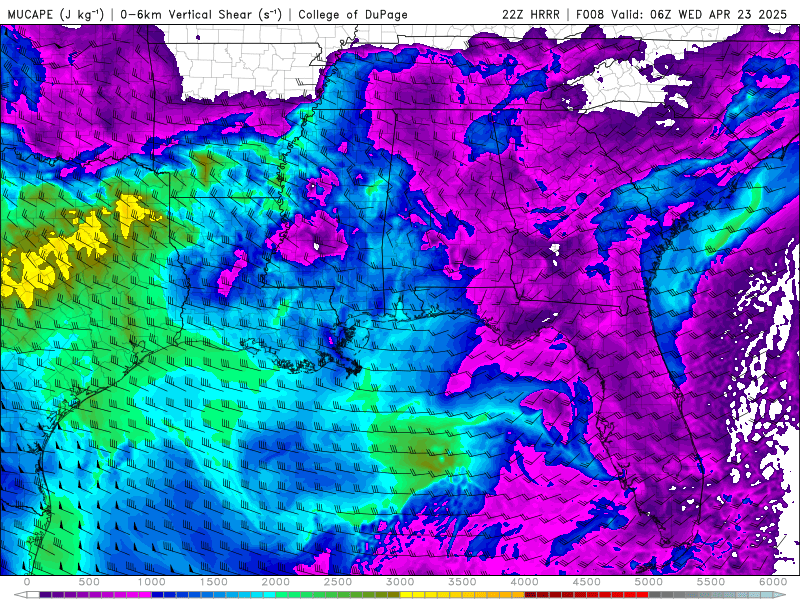The width and height of the screenshot is (800, 600).
Task: Click the "4000" value on the color scale
Action: tap(525, 582)
